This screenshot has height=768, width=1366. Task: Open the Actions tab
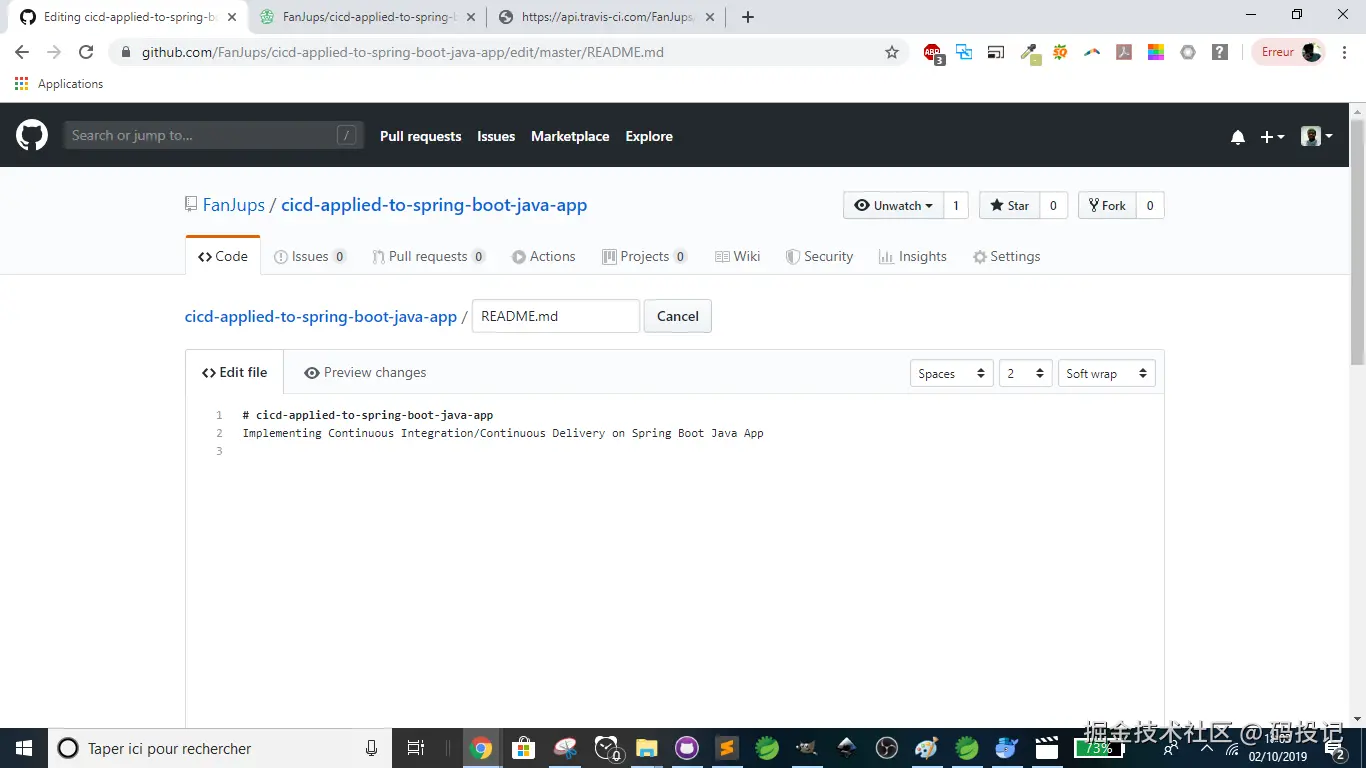[x=544, y=257]
